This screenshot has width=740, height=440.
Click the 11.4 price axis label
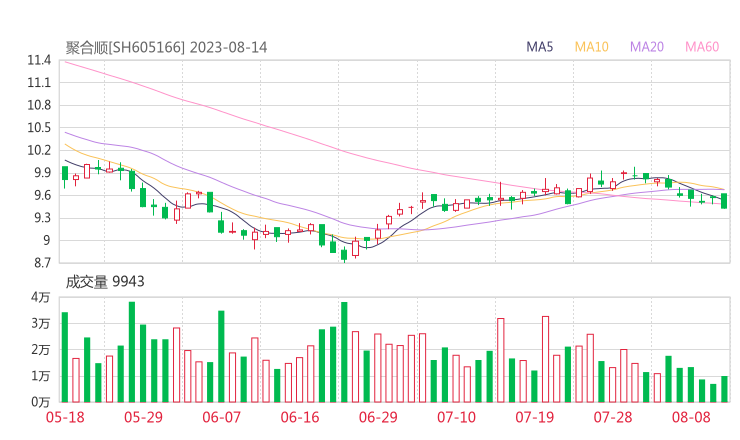tap(39, 60)
